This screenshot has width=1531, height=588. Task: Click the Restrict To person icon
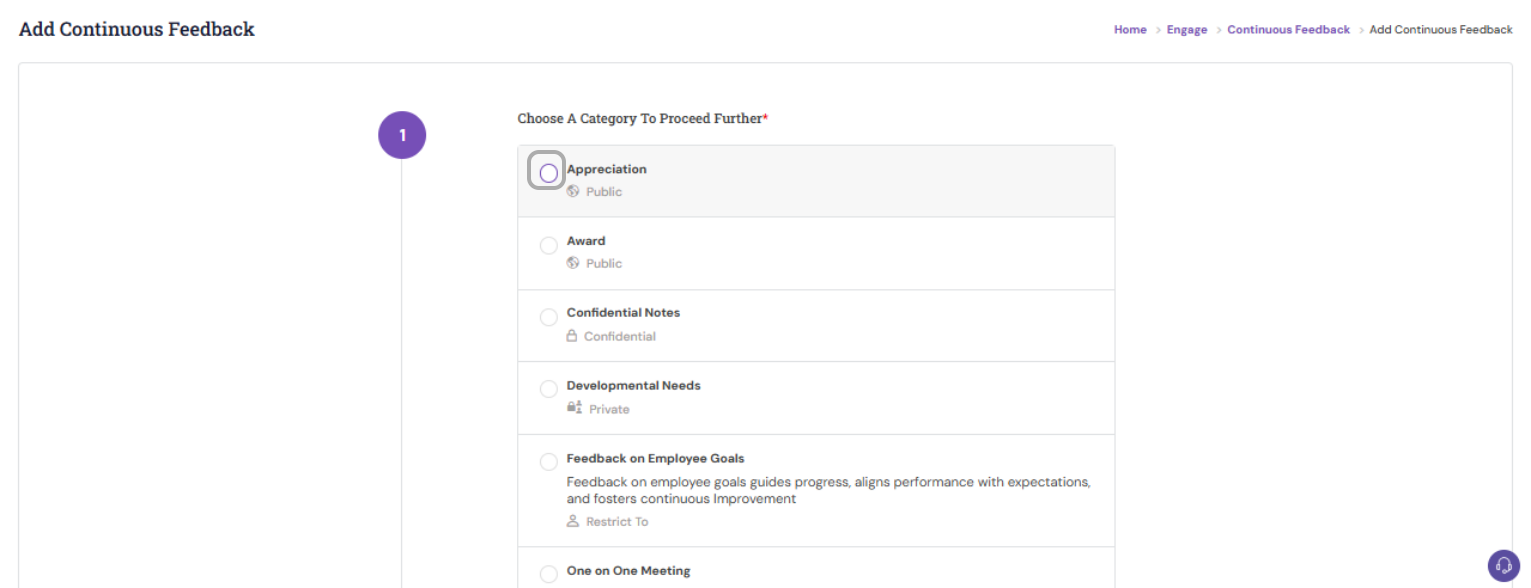573,521
